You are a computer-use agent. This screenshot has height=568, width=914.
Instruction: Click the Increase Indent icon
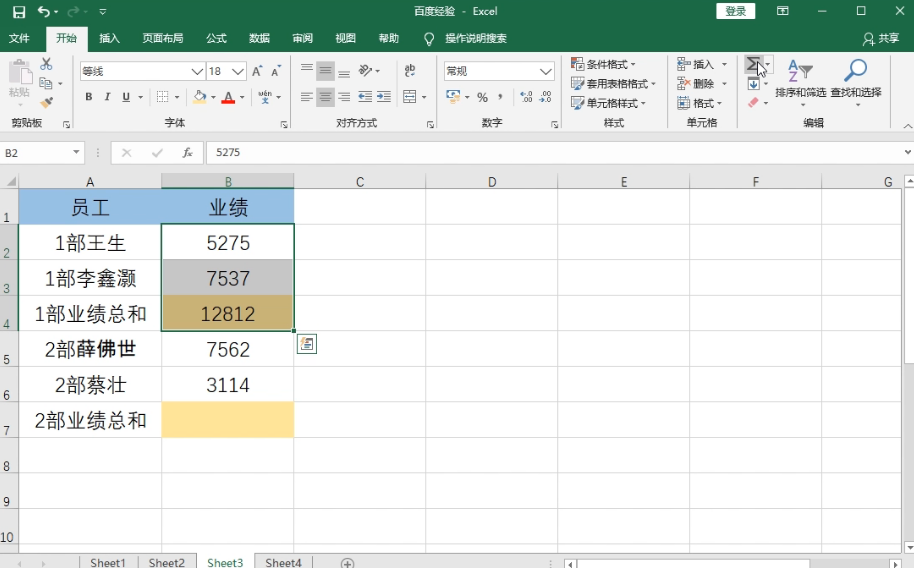384,97
